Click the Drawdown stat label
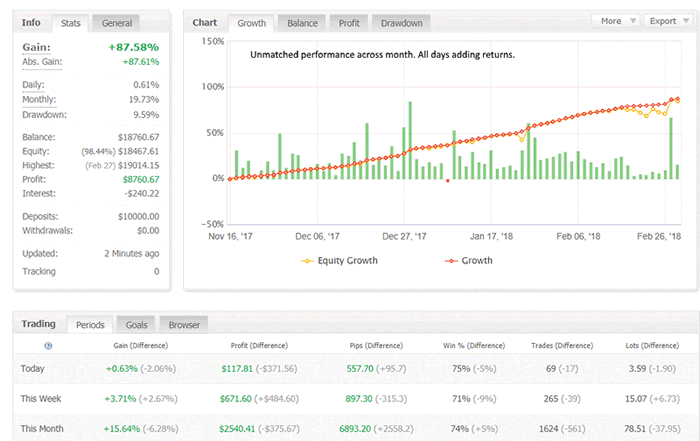The height and width of the screenshot is (441, 700). (46, 114)
